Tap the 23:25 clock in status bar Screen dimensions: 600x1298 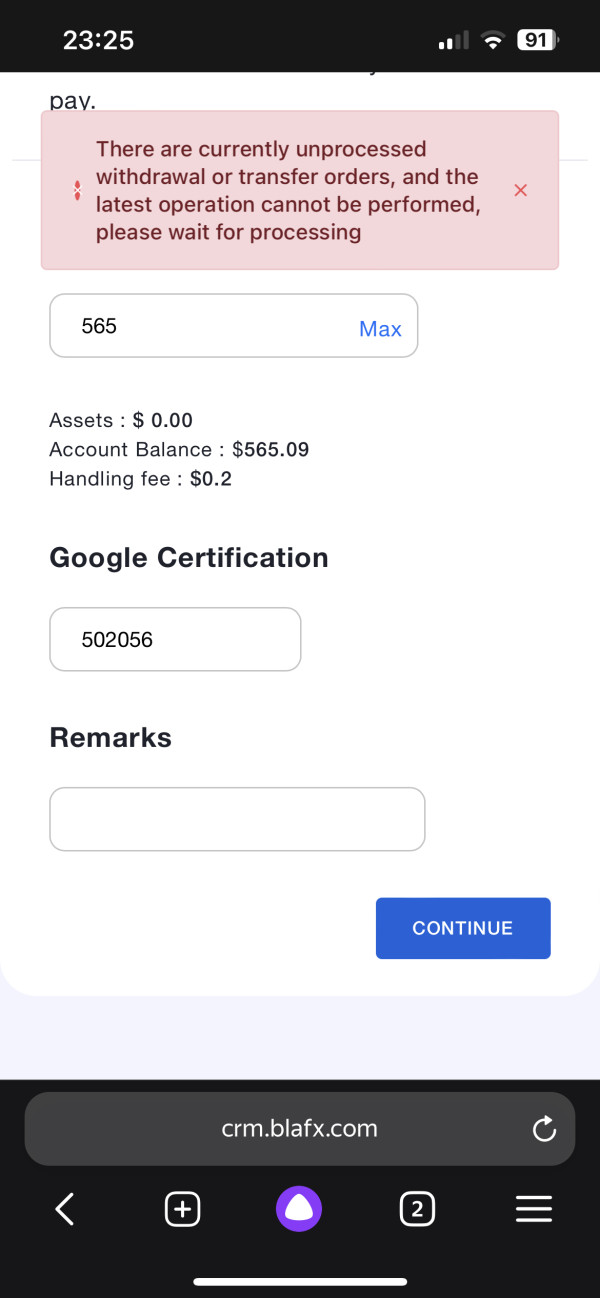pos(98,40)
